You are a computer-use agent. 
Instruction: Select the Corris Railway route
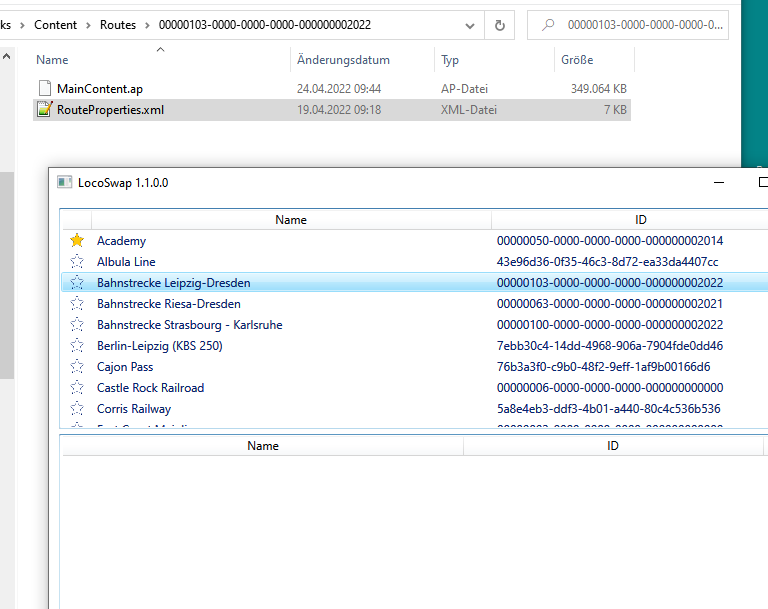tap(415, 409)
